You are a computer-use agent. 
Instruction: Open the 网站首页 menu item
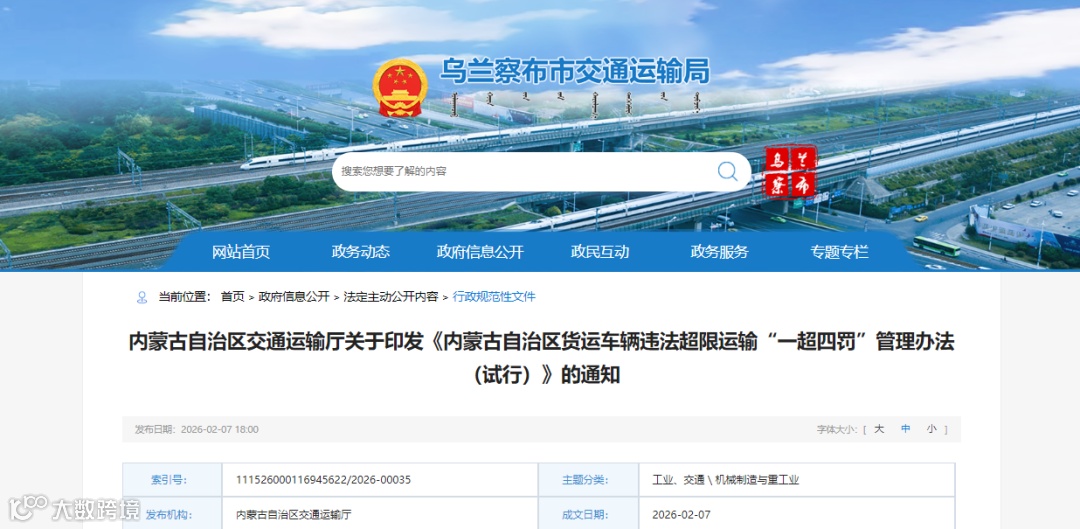tap(241, 252)
